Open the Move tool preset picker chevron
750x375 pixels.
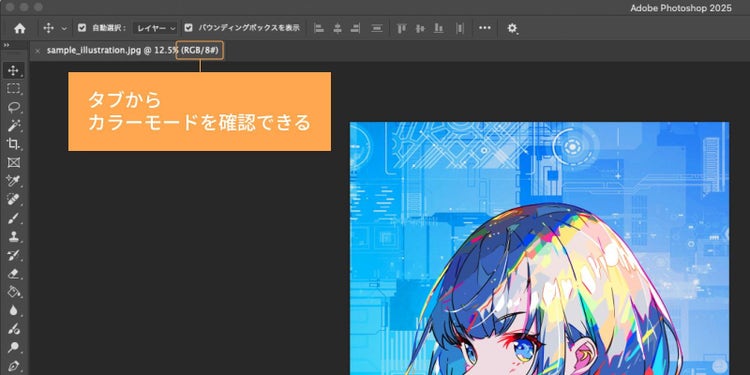[x=64, y=28]
